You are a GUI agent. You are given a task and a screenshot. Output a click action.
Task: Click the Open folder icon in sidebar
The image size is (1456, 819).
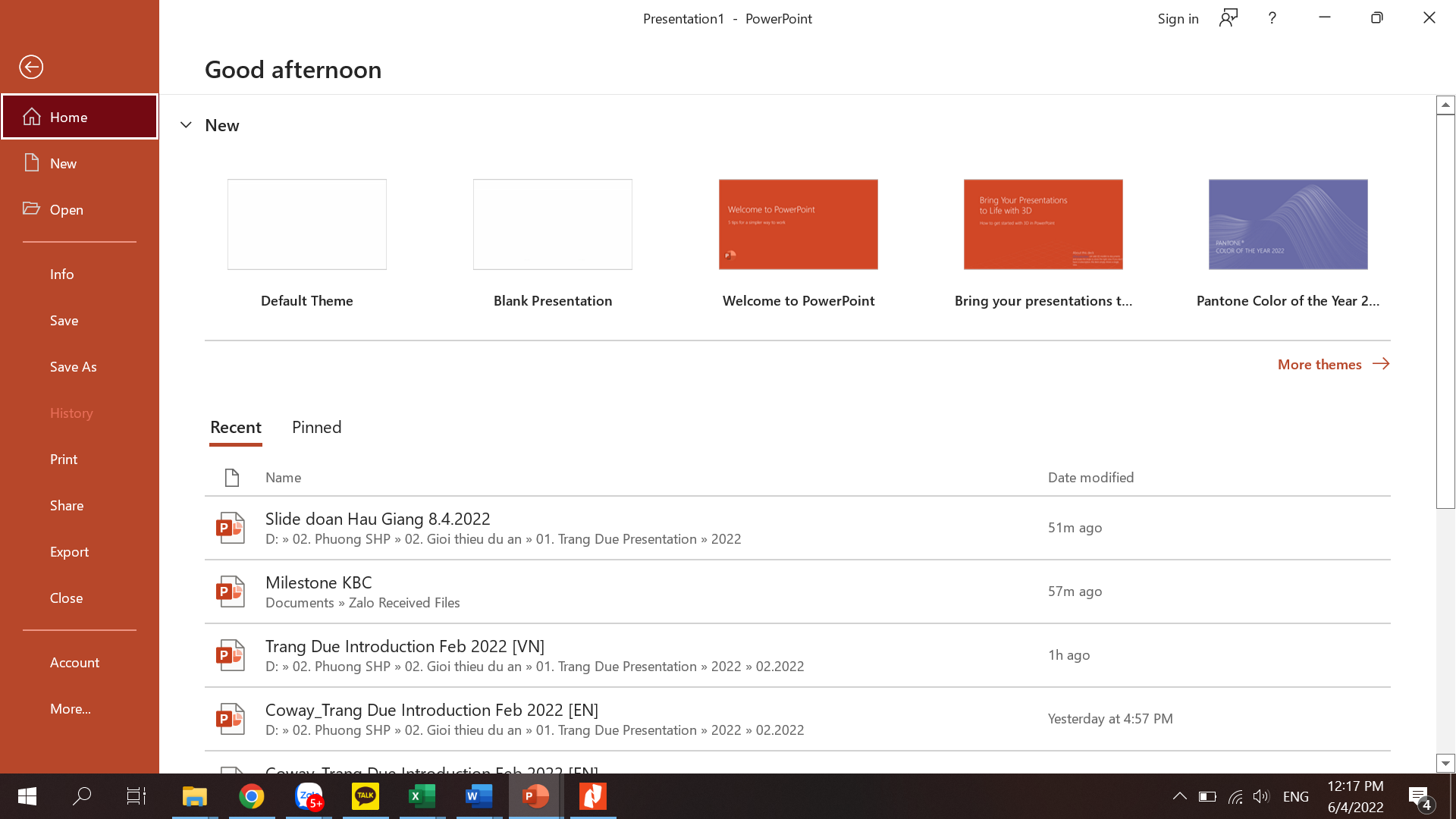click(31, 209)
